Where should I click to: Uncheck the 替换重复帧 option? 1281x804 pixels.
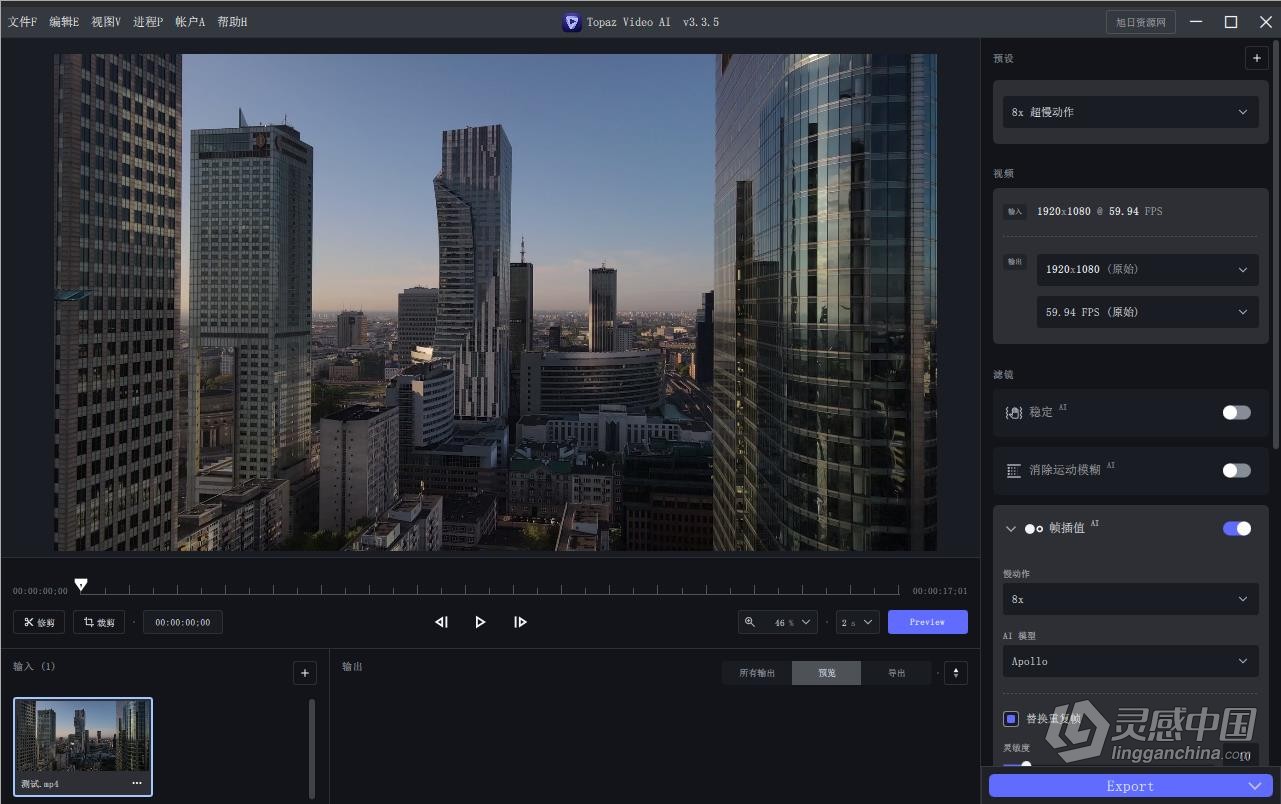tap(1010, 718)
